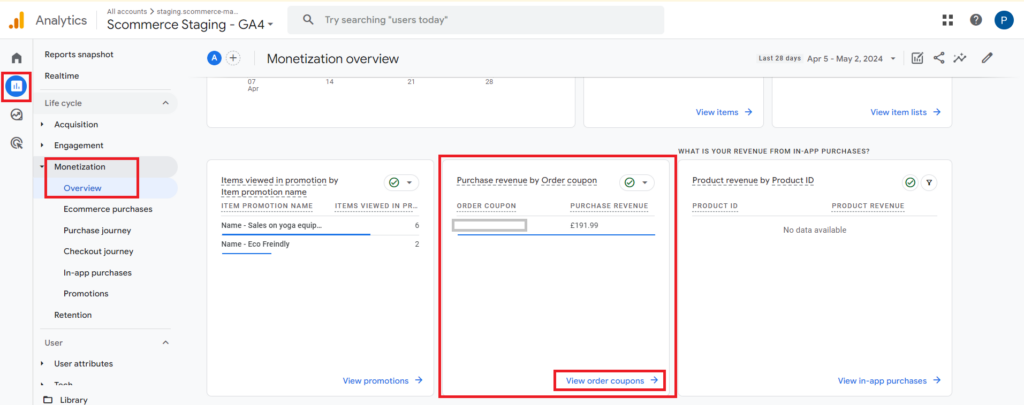
Task: Open Ecommerce purchases report
Action: 108,209
